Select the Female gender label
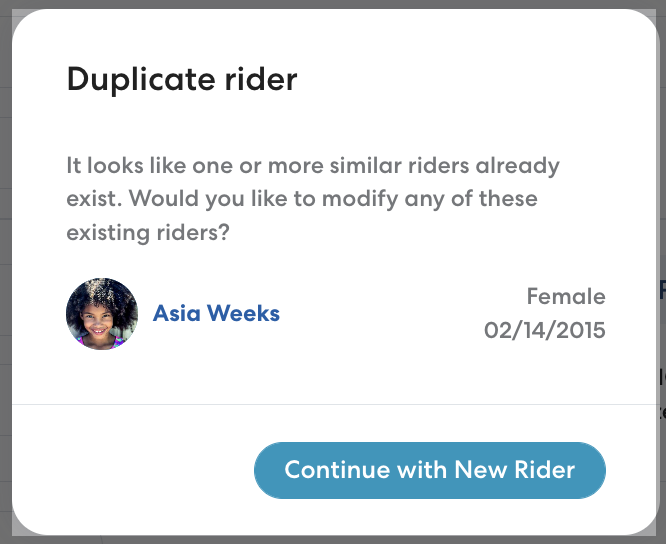The image size is (666, 544). [566, 296]
